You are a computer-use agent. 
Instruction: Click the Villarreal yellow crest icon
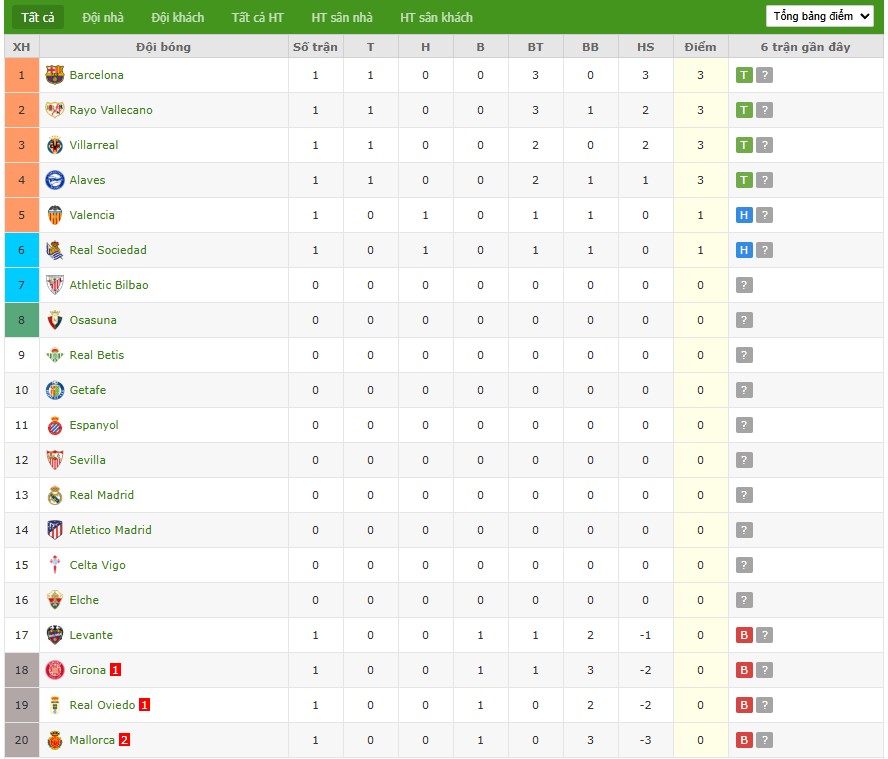tap(55, 145)
